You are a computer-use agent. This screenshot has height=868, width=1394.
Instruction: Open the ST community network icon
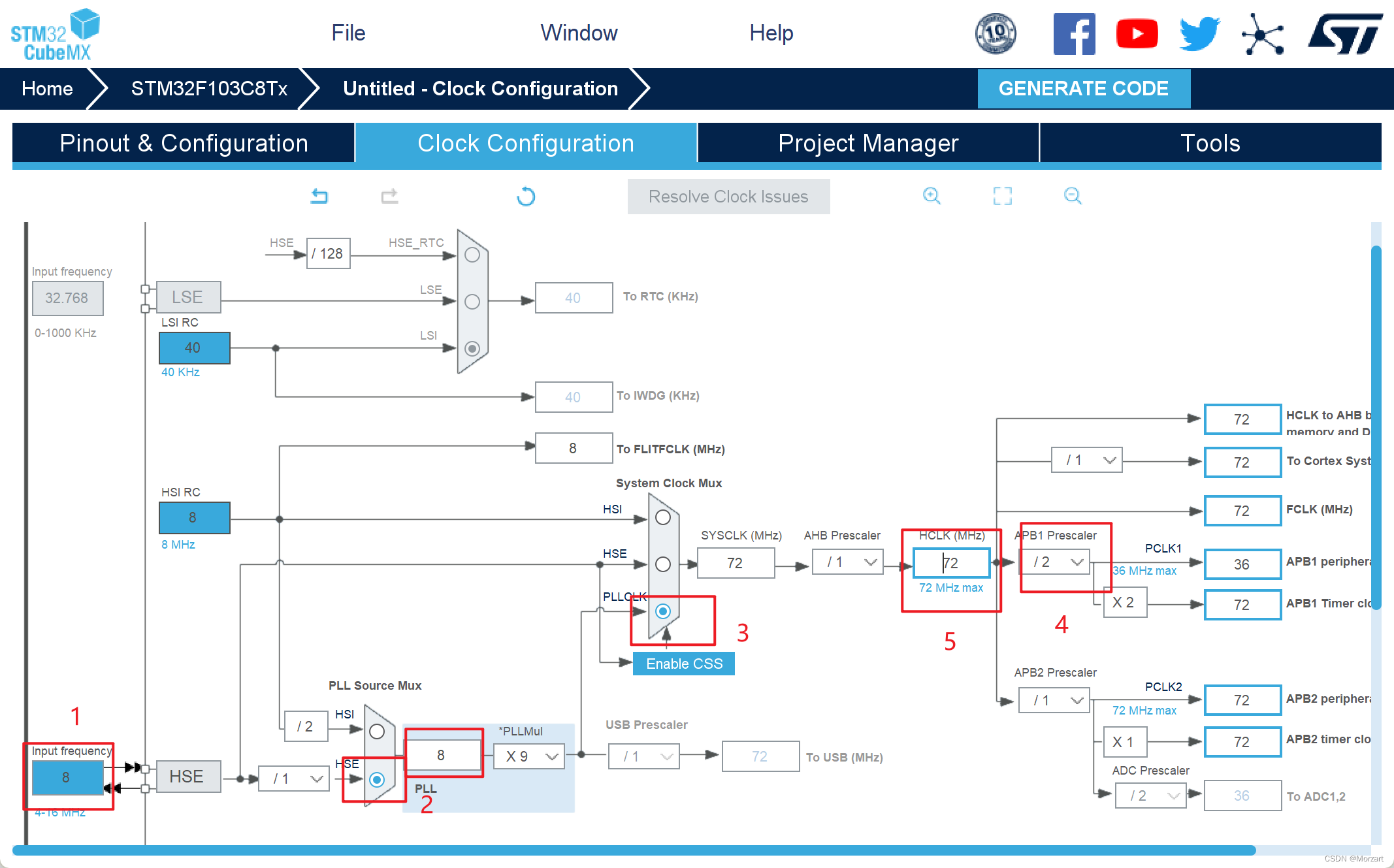[1262, 34]
